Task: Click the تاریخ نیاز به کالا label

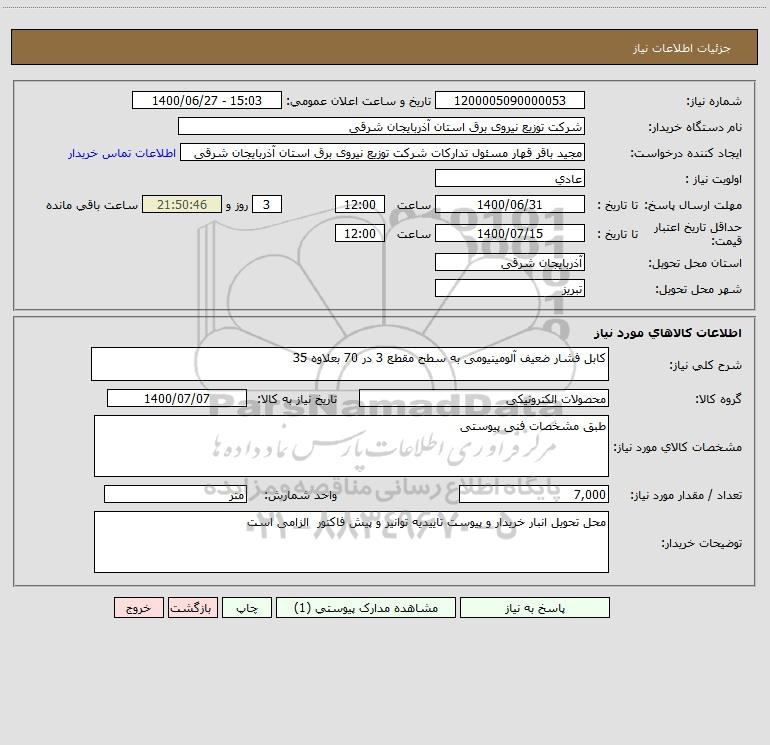Action: point(298,399)
